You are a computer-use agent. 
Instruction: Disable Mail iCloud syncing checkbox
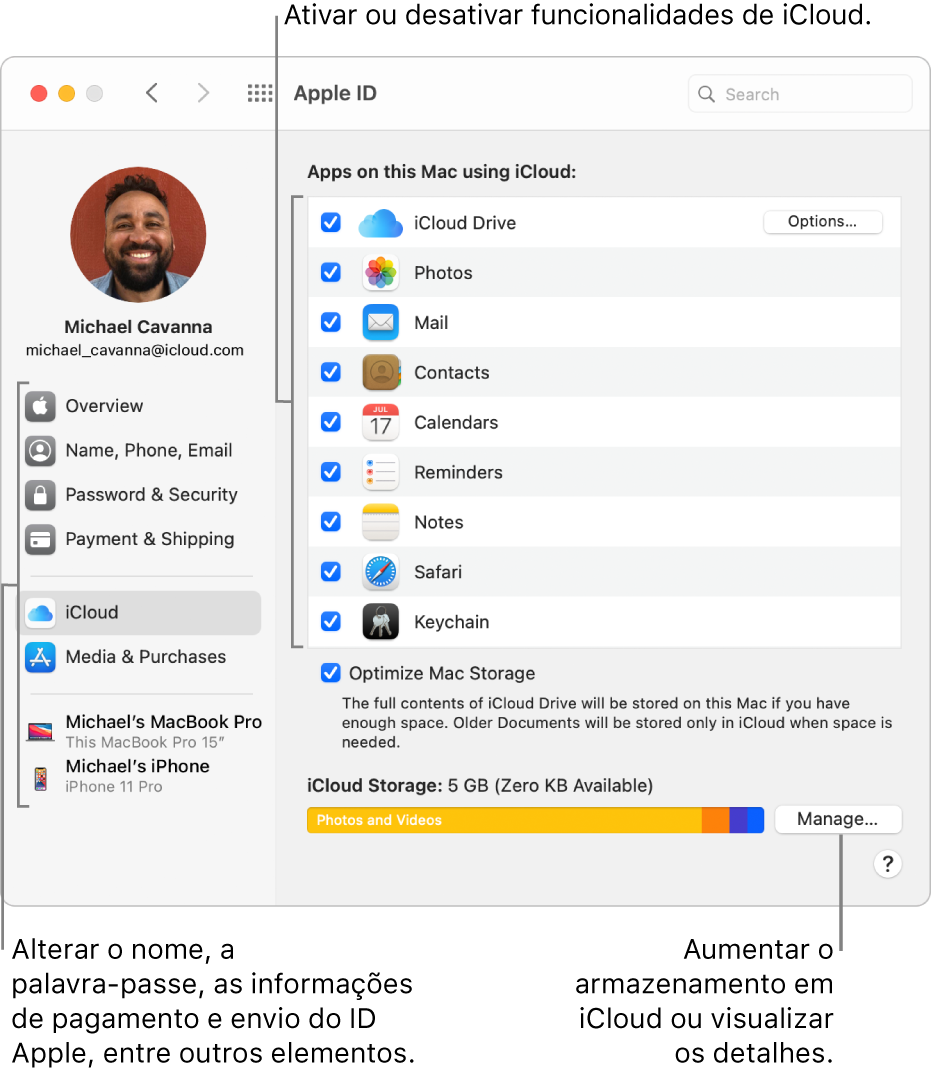(331, 322)
